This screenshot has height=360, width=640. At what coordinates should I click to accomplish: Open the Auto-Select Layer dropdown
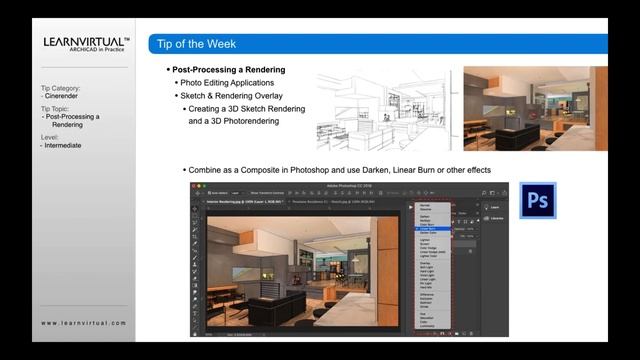(238, 193)
